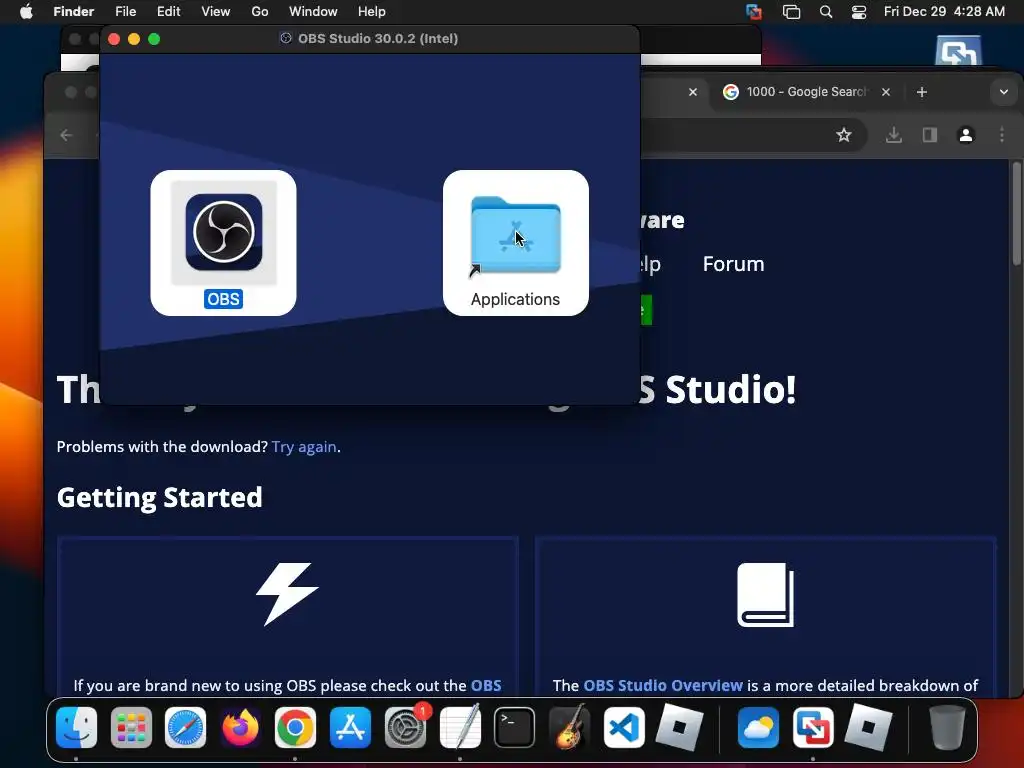Close the 1000 - Google Search tab

click(886, 92)
